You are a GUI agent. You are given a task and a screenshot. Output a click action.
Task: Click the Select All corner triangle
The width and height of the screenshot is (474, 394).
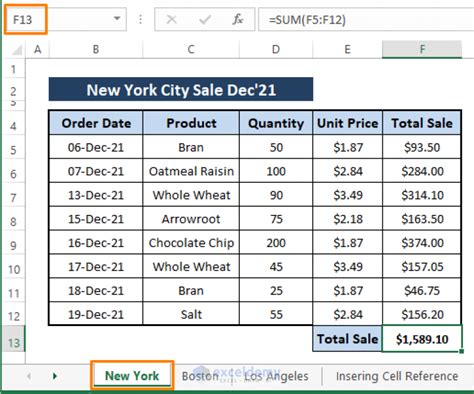click(x=17, y=50)
